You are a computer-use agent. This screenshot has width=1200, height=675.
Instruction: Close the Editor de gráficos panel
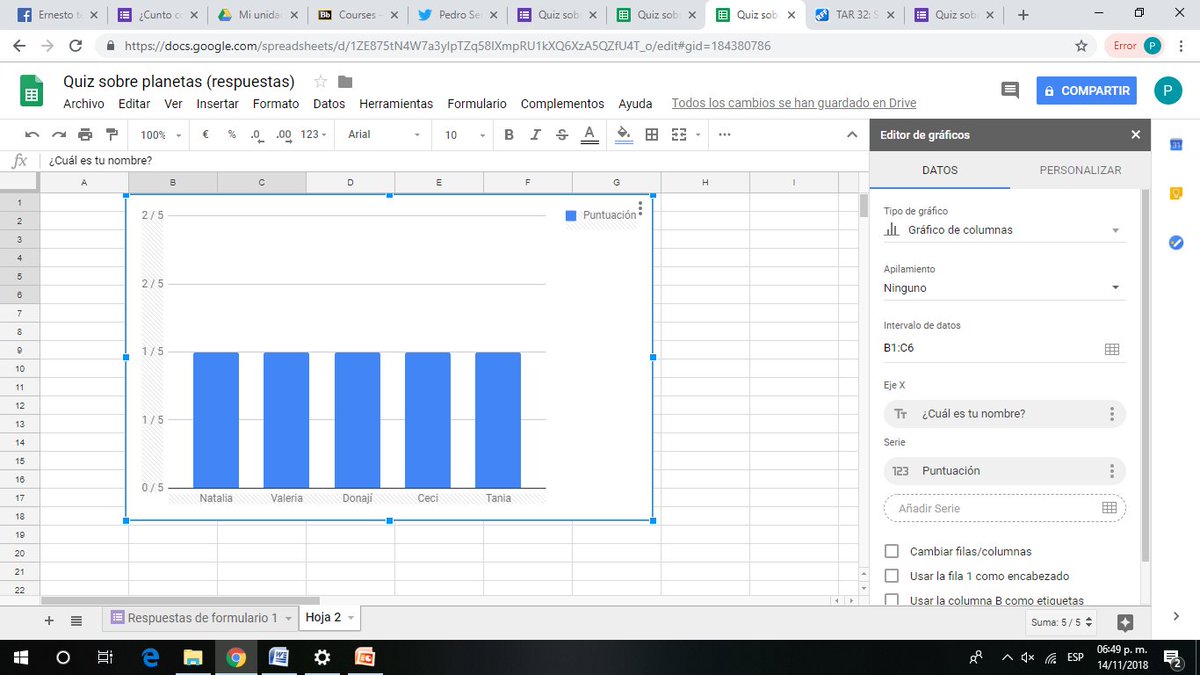[x=1135, y=135]
